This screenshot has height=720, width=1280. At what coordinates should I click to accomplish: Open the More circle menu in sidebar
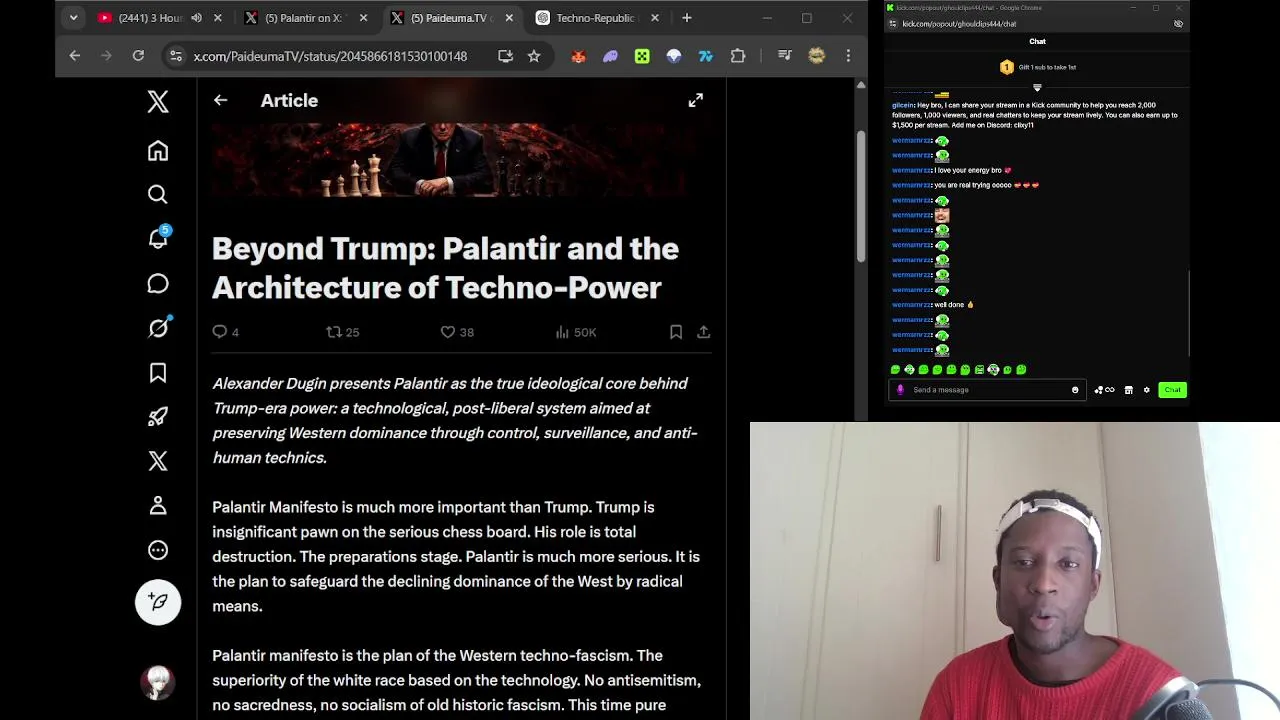pos(158,550)
